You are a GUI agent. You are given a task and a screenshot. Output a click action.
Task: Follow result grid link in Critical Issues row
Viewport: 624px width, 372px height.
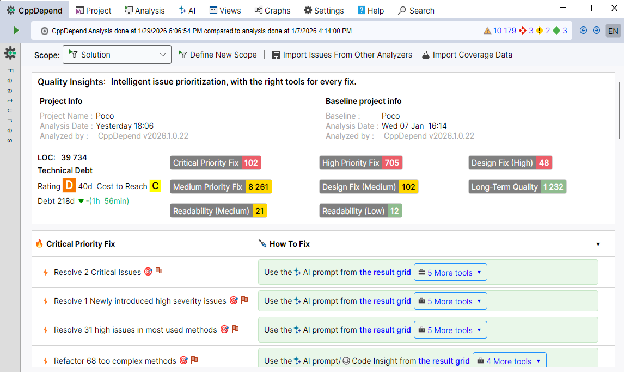coord(385,272)
